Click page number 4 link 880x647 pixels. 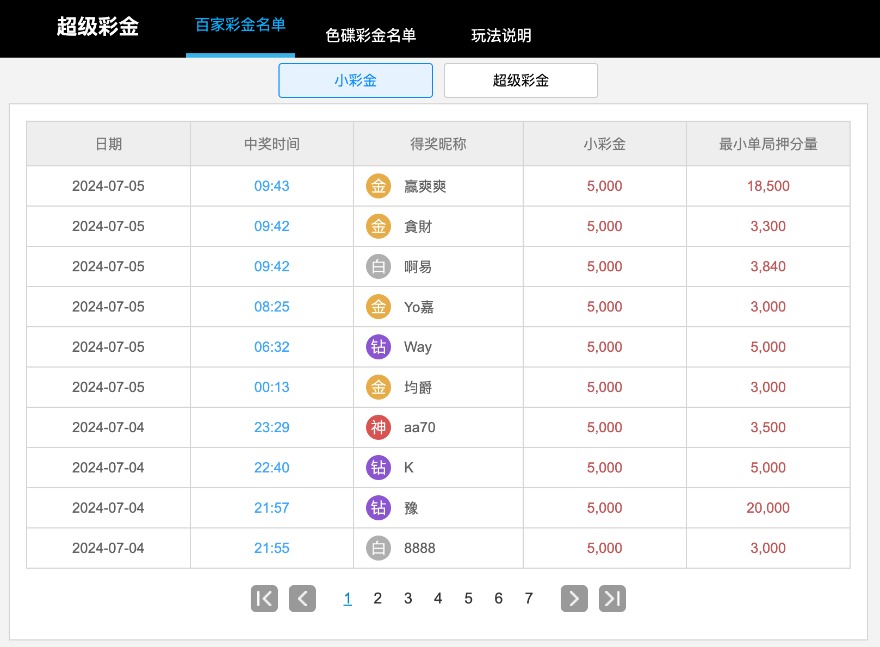coord(438,599)
